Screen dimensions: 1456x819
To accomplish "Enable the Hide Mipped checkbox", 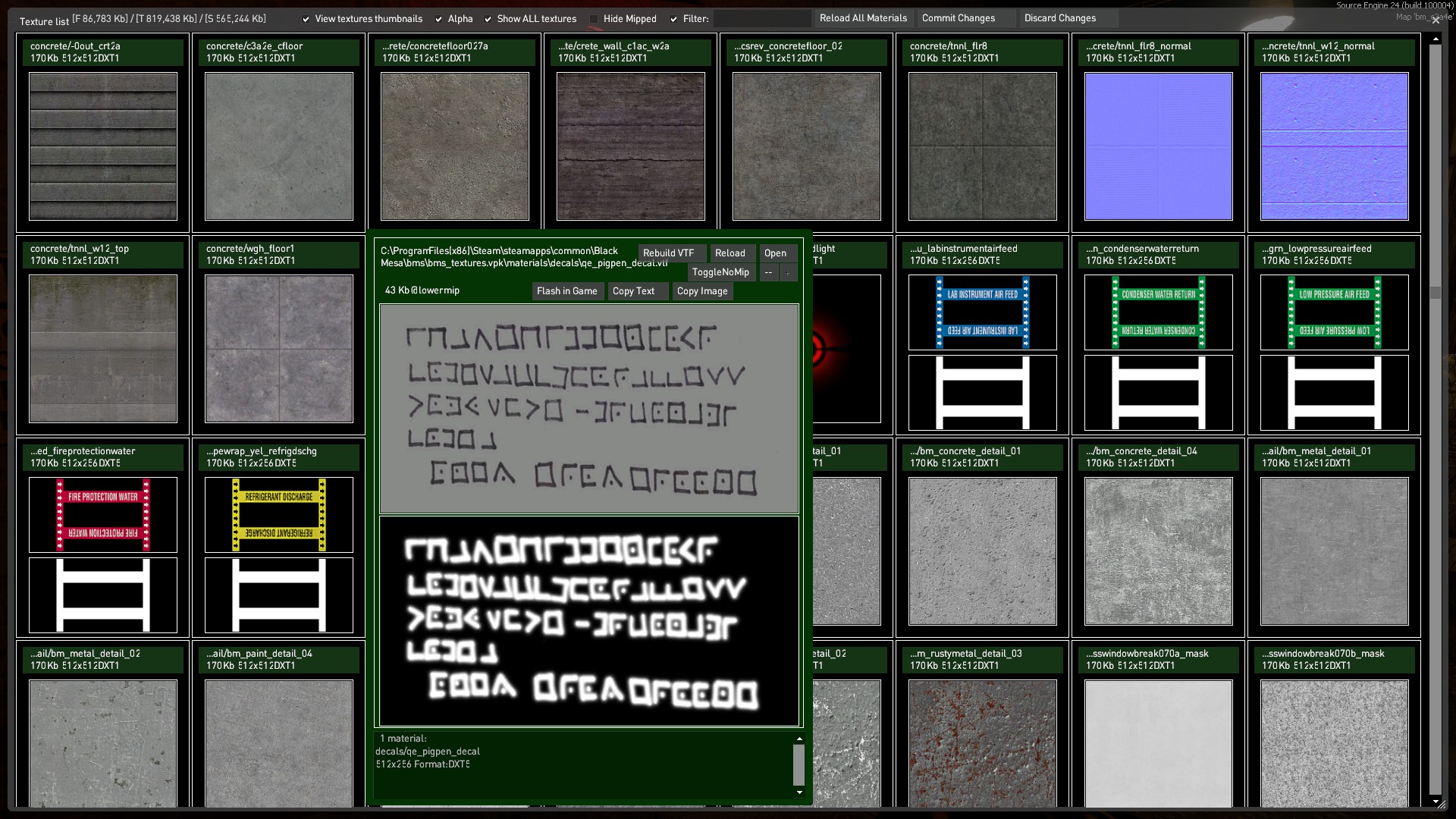I will (x=594, y=19).
